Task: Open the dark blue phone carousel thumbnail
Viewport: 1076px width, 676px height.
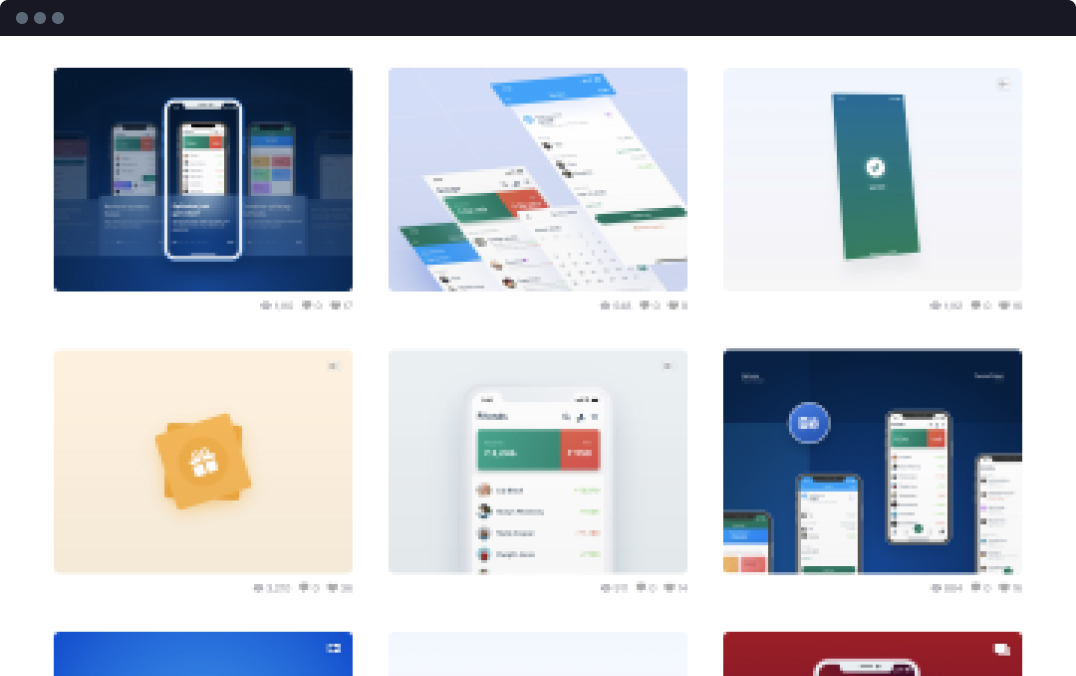Action: pyautogui.click(x=203, y=179)
